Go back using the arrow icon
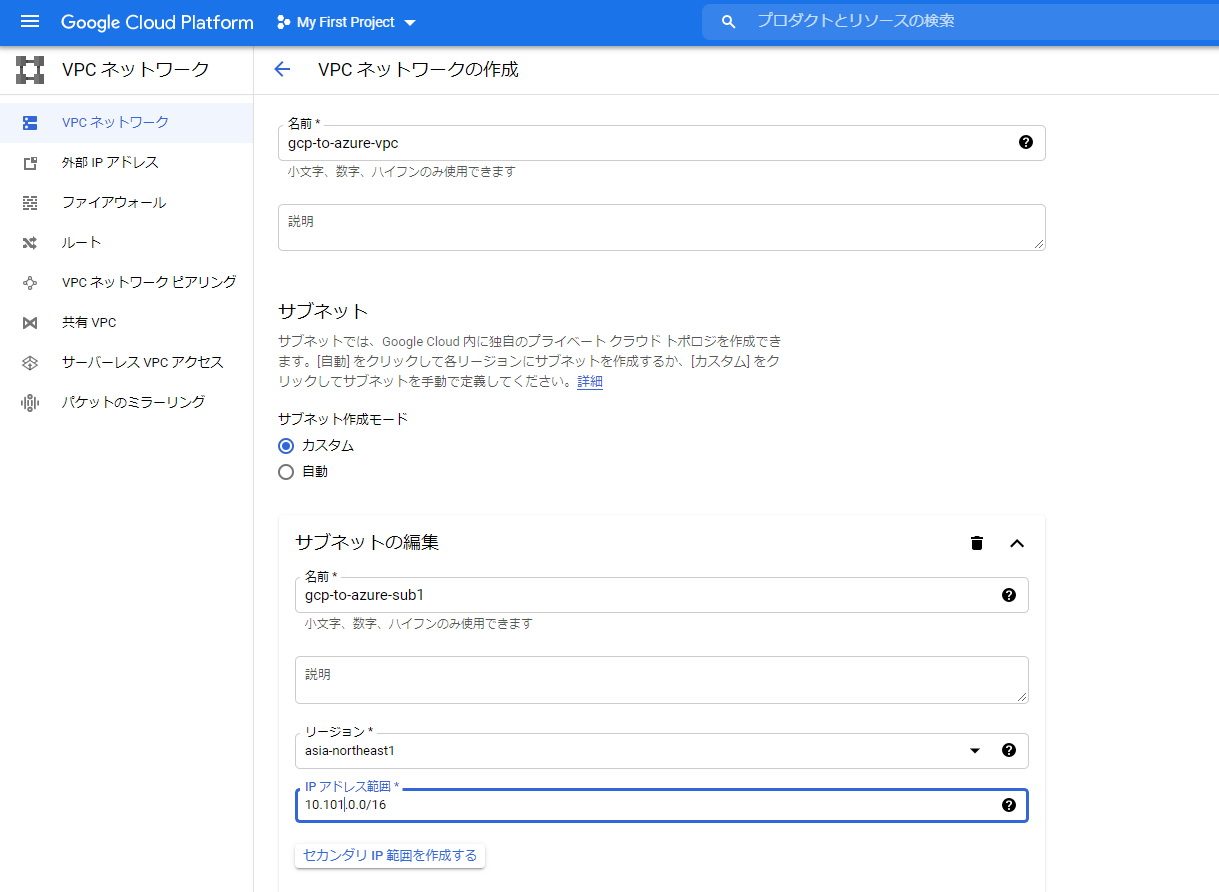Screen dimensions: 1219x892 pos(282,69)
